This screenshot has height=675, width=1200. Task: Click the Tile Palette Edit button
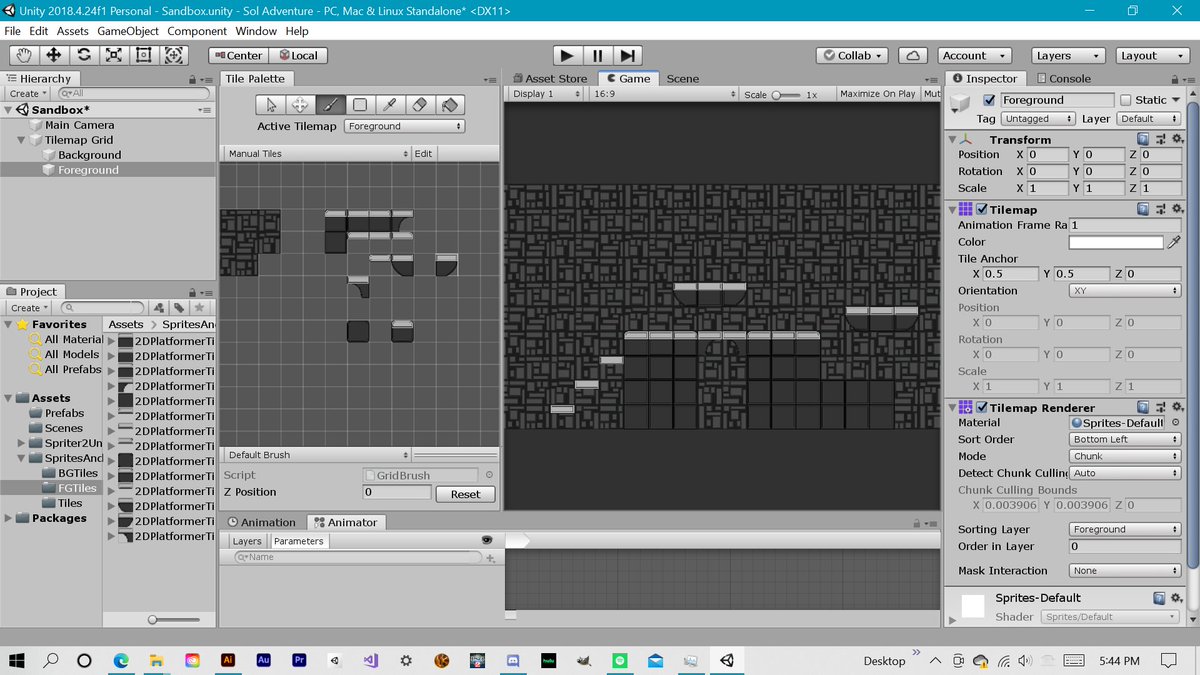pyautogui.click(x=424, y=154)
